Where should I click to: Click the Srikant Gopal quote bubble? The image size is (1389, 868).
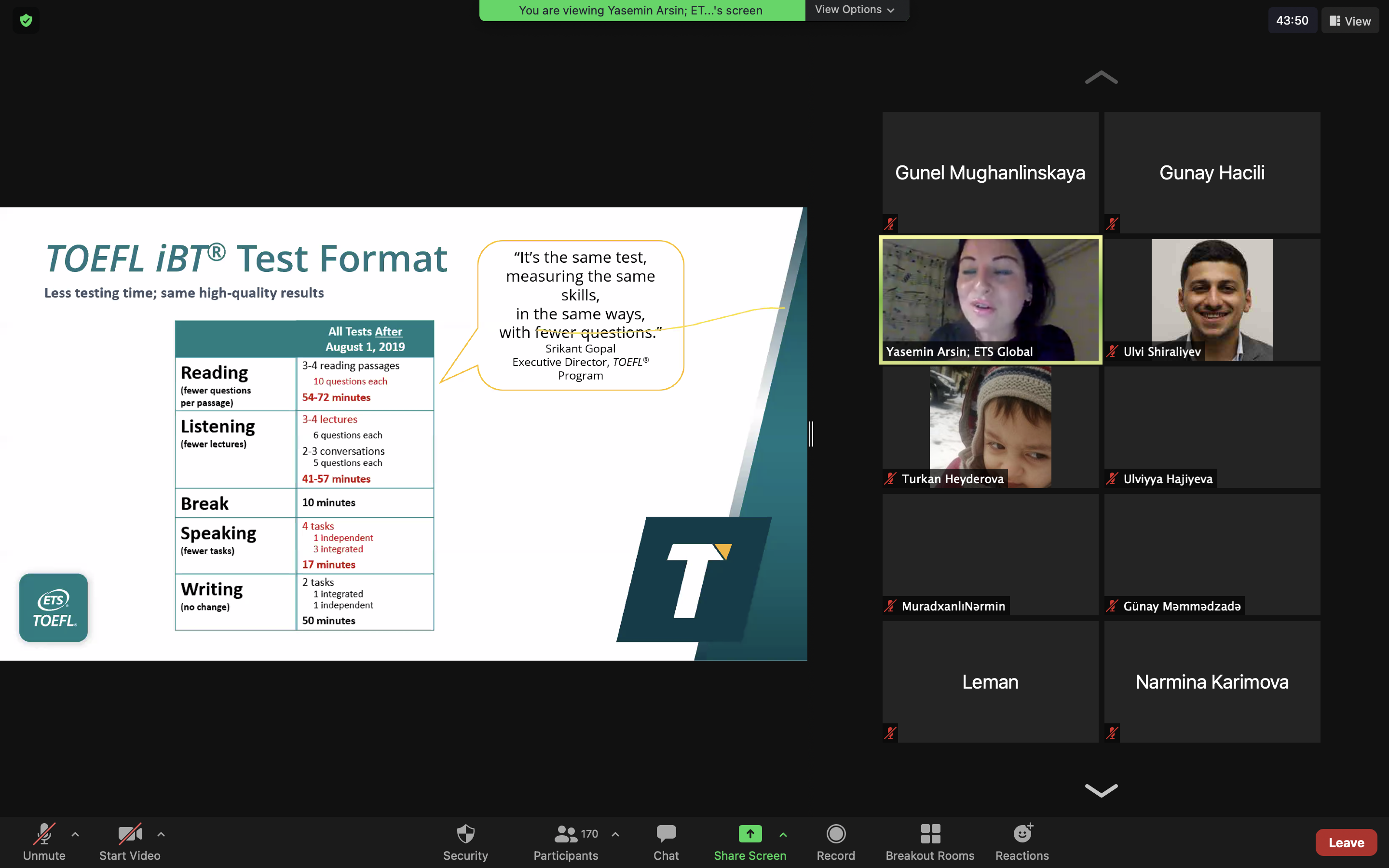coord(580,315)
